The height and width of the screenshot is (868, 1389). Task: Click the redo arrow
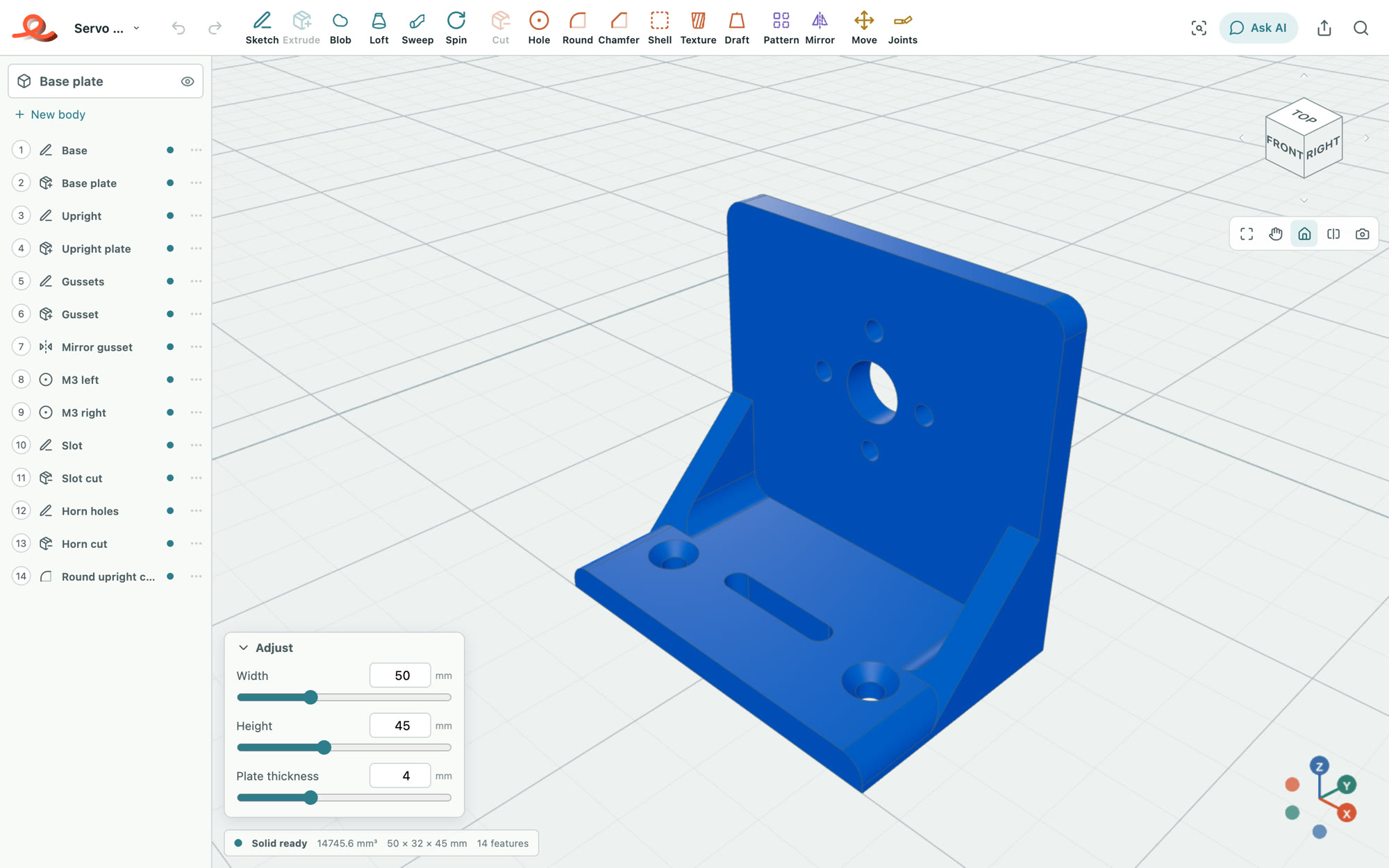coord(215,28)
